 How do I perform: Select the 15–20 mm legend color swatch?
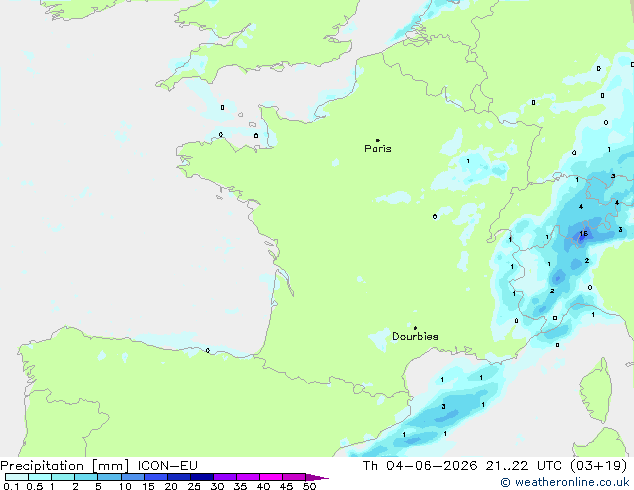coord(156,477)
